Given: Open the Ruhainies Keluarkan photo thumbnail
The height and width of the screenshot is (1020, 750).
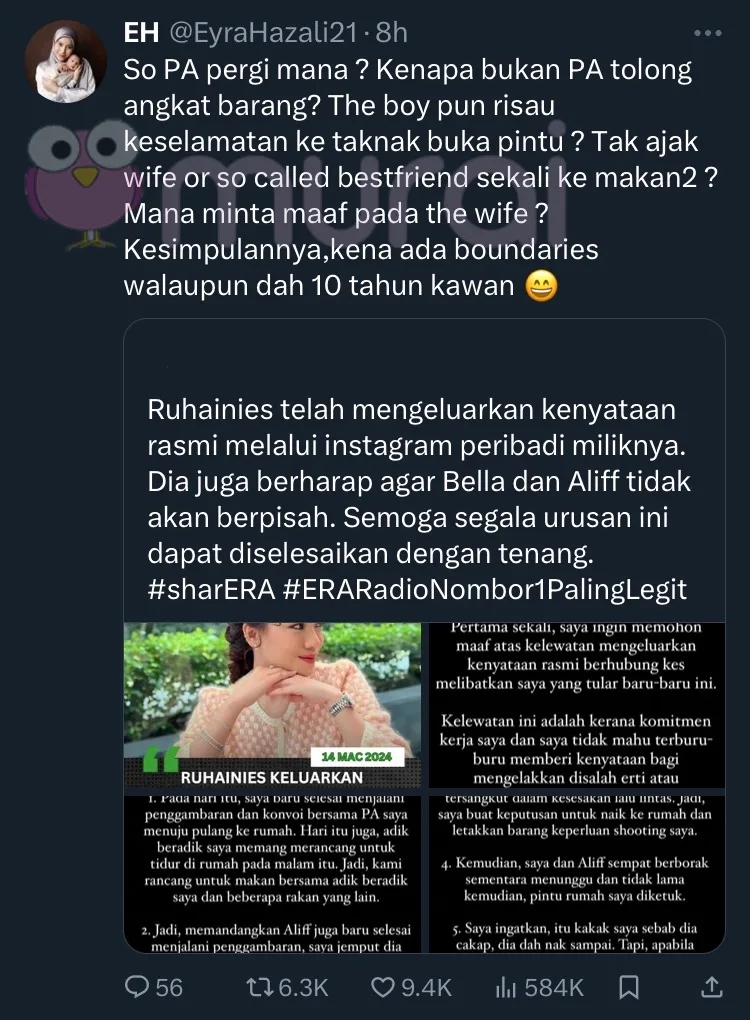Looking at the screenshot, I should tap(273, 705).
